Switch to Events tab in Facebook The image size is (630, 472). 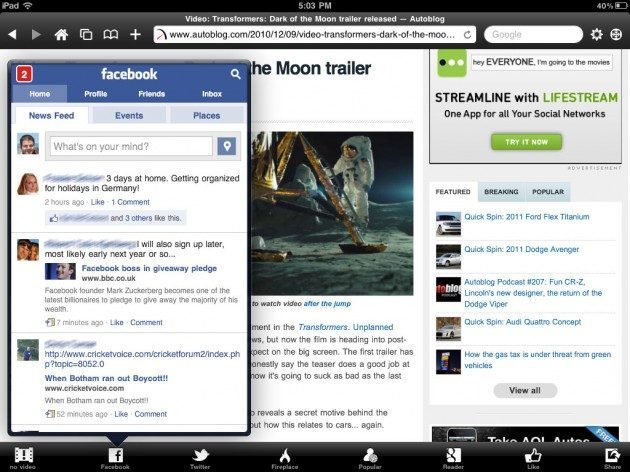(128, 116)
